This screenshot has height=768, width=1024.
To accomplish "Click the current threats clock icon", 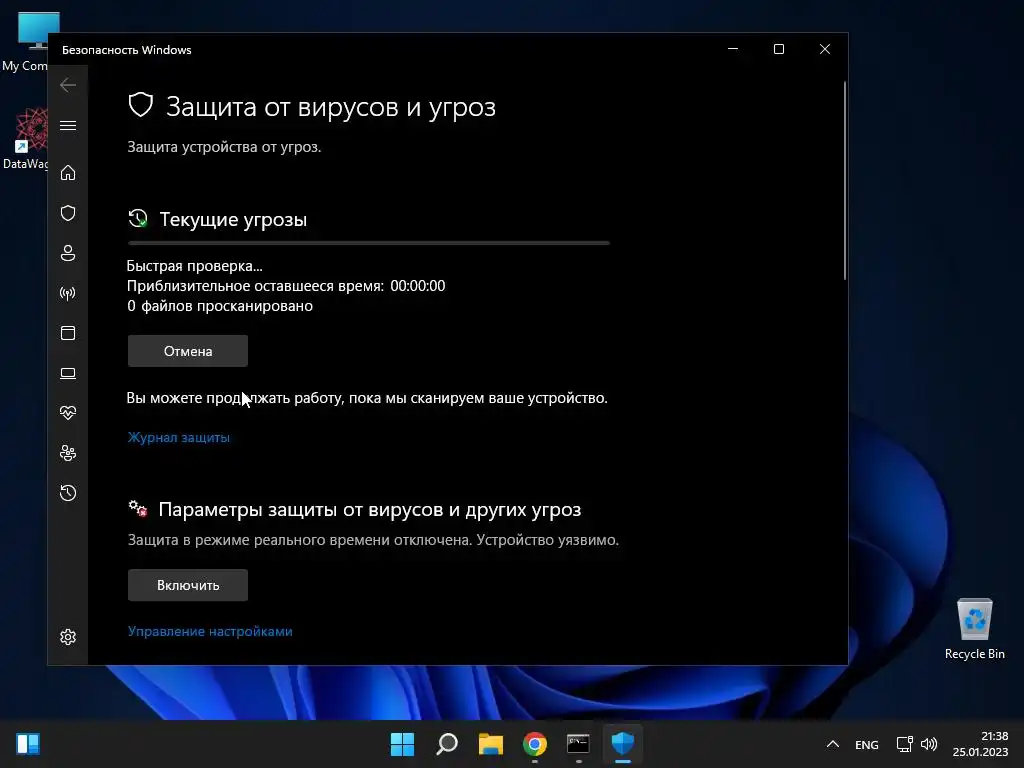I will (138, 218).
